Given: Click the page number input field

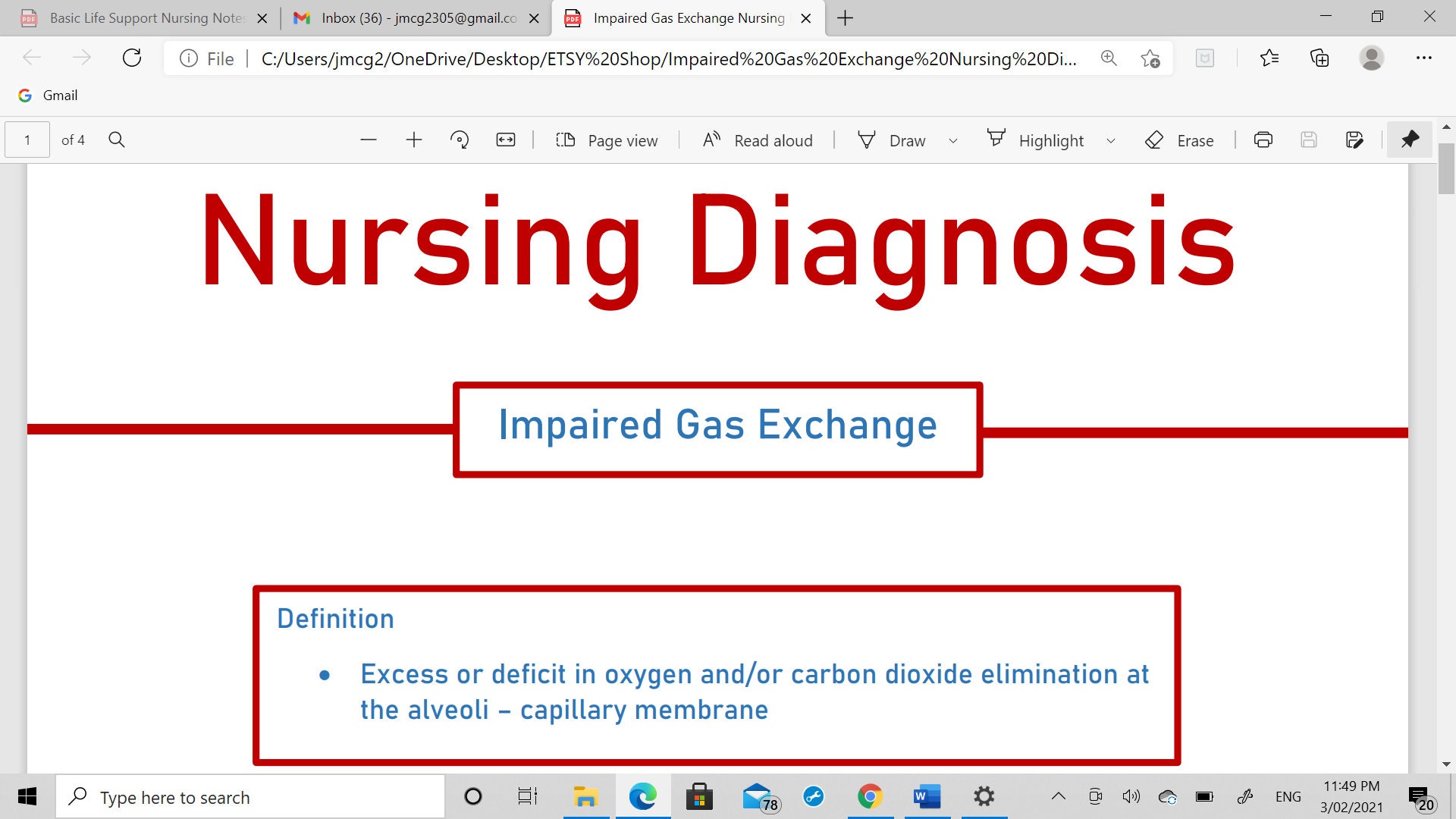Looking at the screenshot, I should [26, 140].
